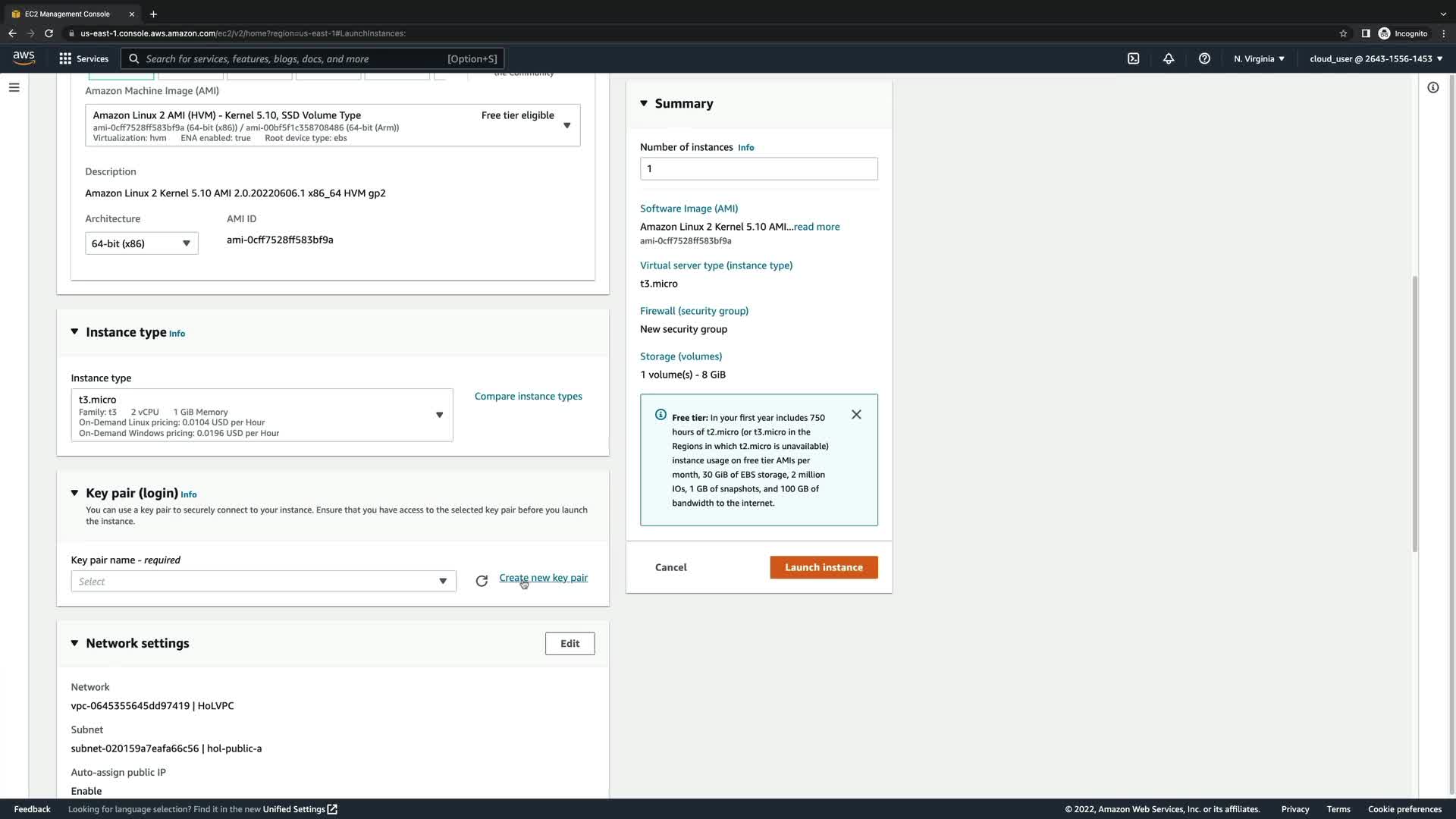Image resolution: width=1456 pixels, height=819 pixels.
Task: Click the Launch instance button
Action: pos(824,567)
